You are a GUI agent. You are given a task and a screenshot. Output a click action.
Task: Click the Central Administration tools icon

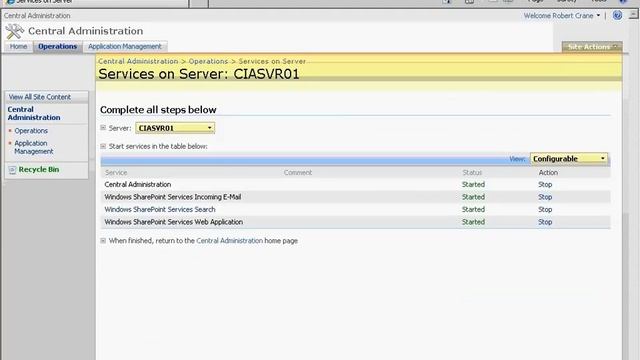pos(15,31)
